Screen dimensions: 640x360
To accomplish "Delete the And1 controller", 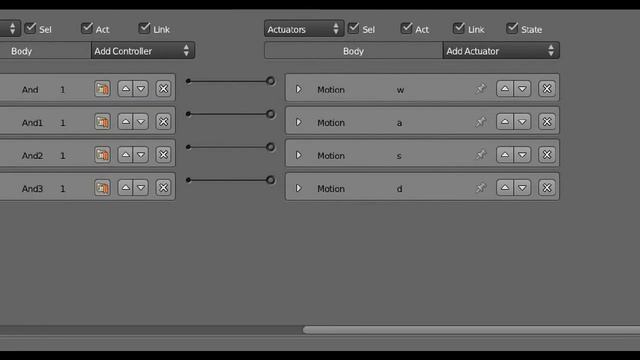I will pyautogui.click(x=163, y=122).
